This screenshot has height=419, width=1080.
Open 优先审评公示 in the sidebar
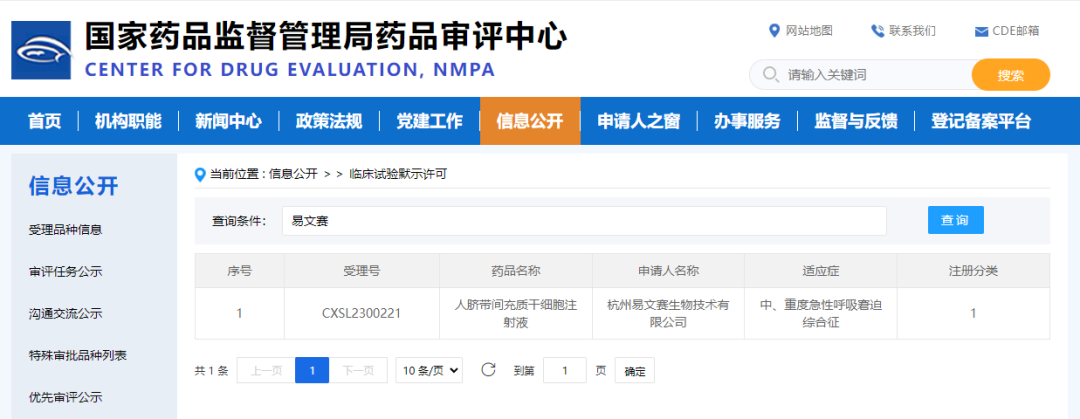click(x=65, y=398)
